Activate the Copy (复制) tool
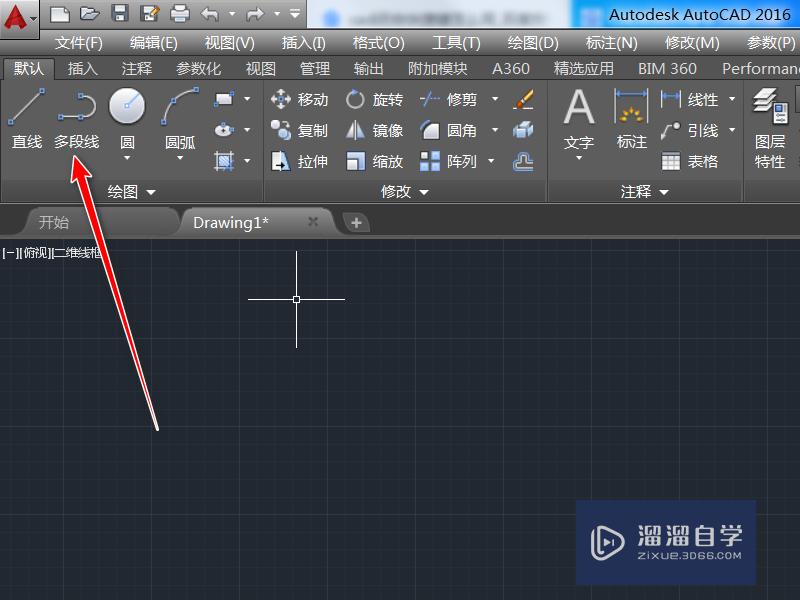This screenshot has height=600, width=800. tap(299, 131)
